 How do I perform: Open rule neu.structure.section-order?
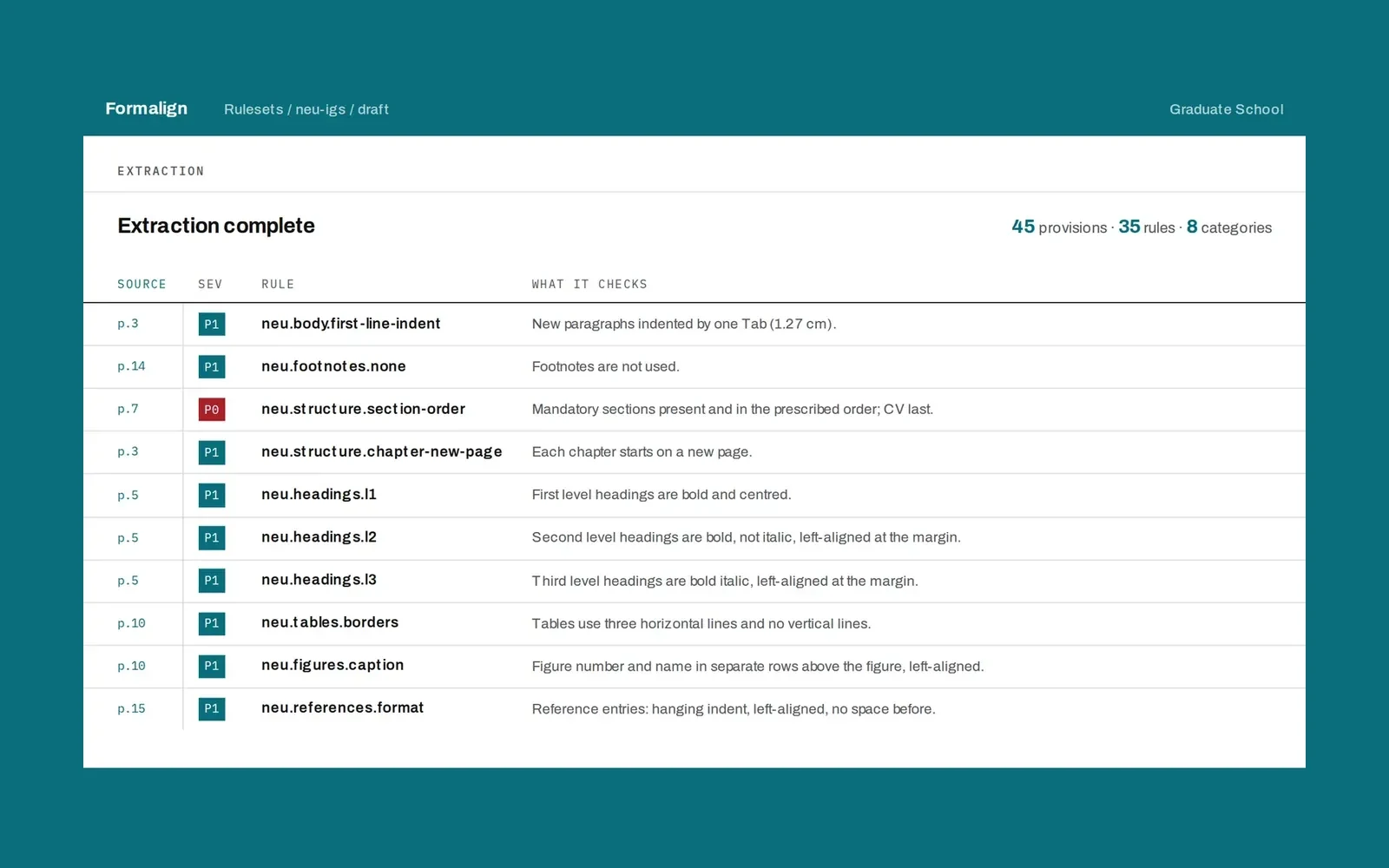[363, 409]
